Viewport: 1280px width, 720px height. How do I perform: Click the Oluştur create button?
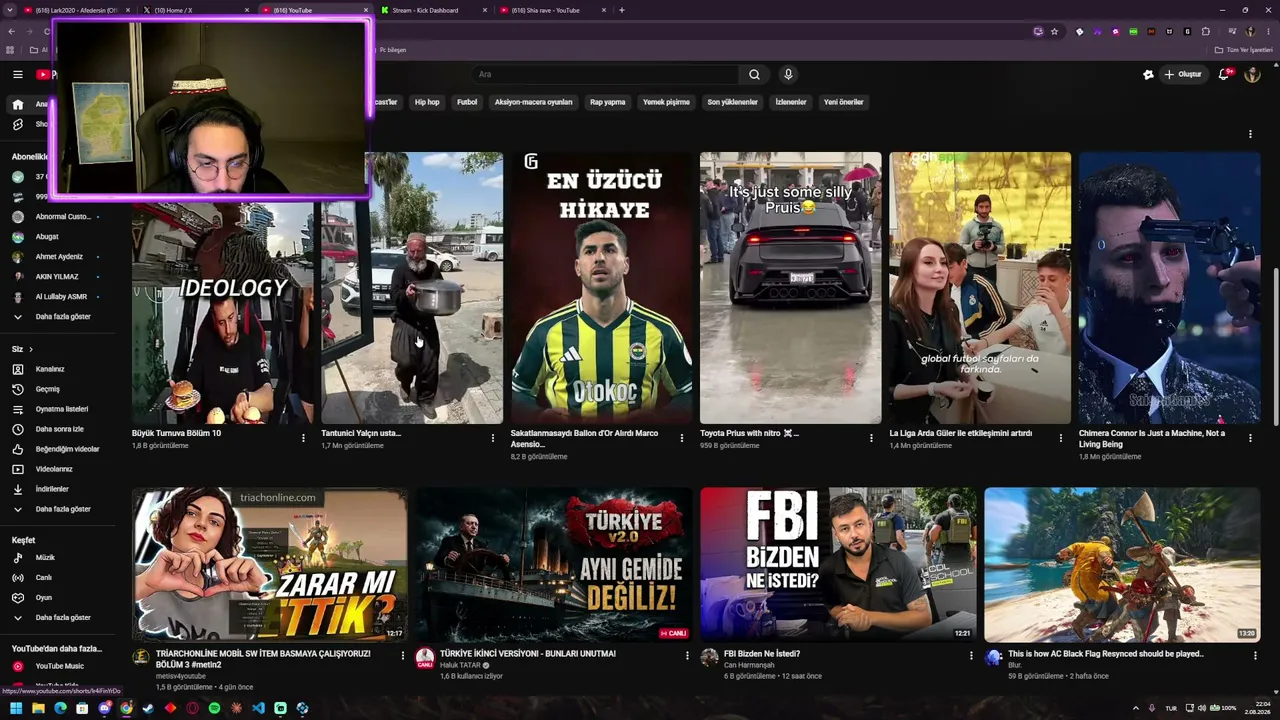(x=1182, y=74)
